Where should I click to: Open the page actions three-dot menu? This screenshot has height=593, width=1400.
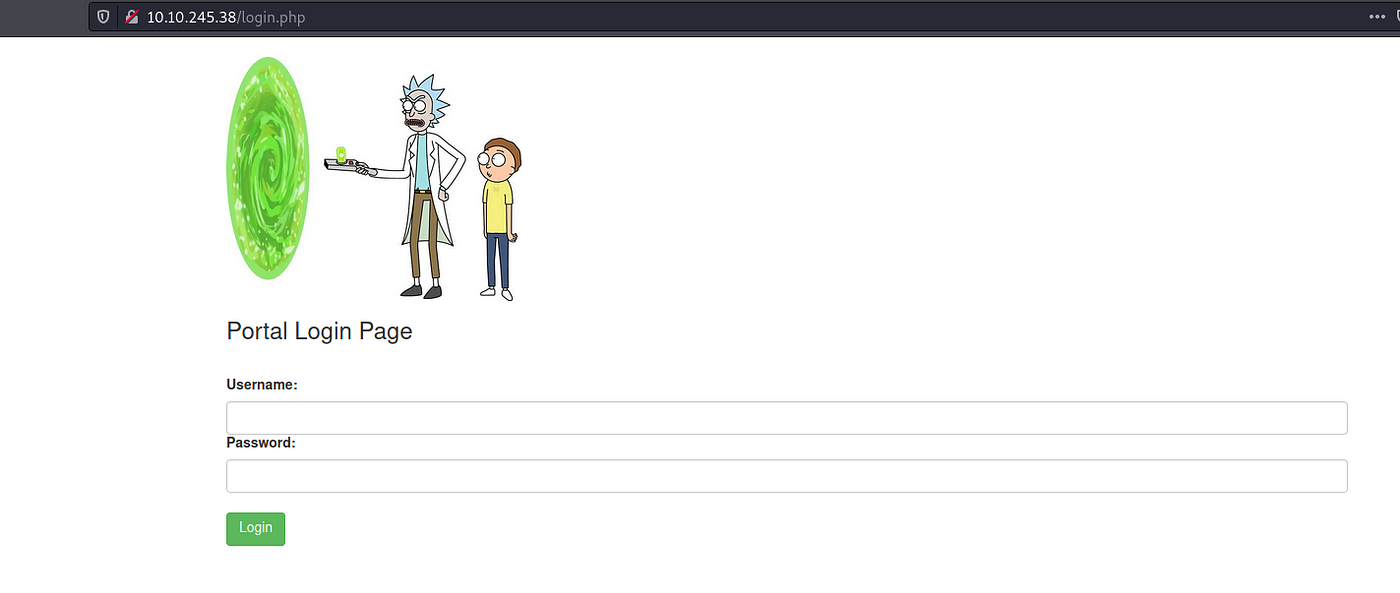[x=1377, y=17]
